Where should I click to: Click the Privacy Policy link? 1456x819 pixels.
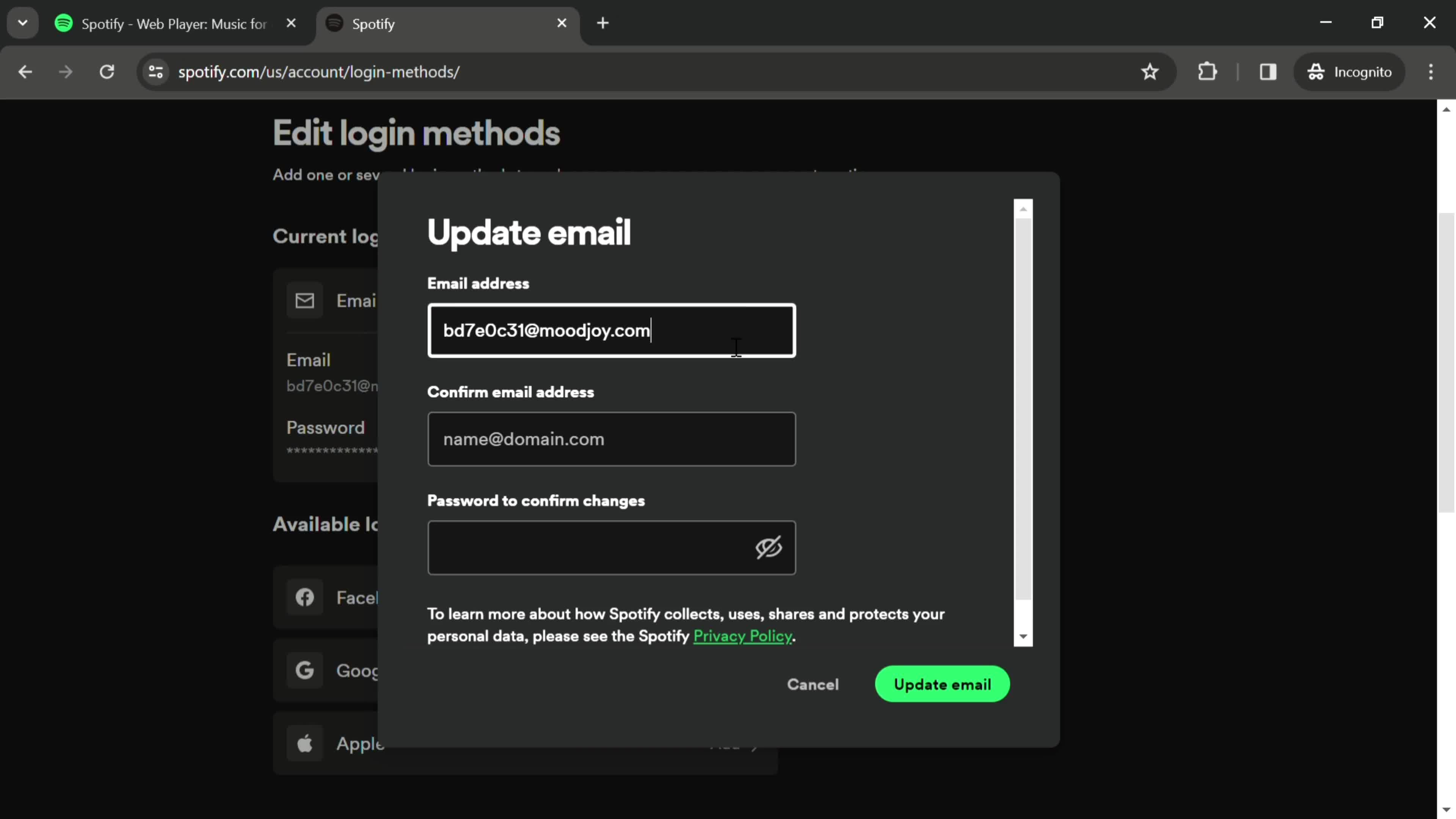[742, 635]
